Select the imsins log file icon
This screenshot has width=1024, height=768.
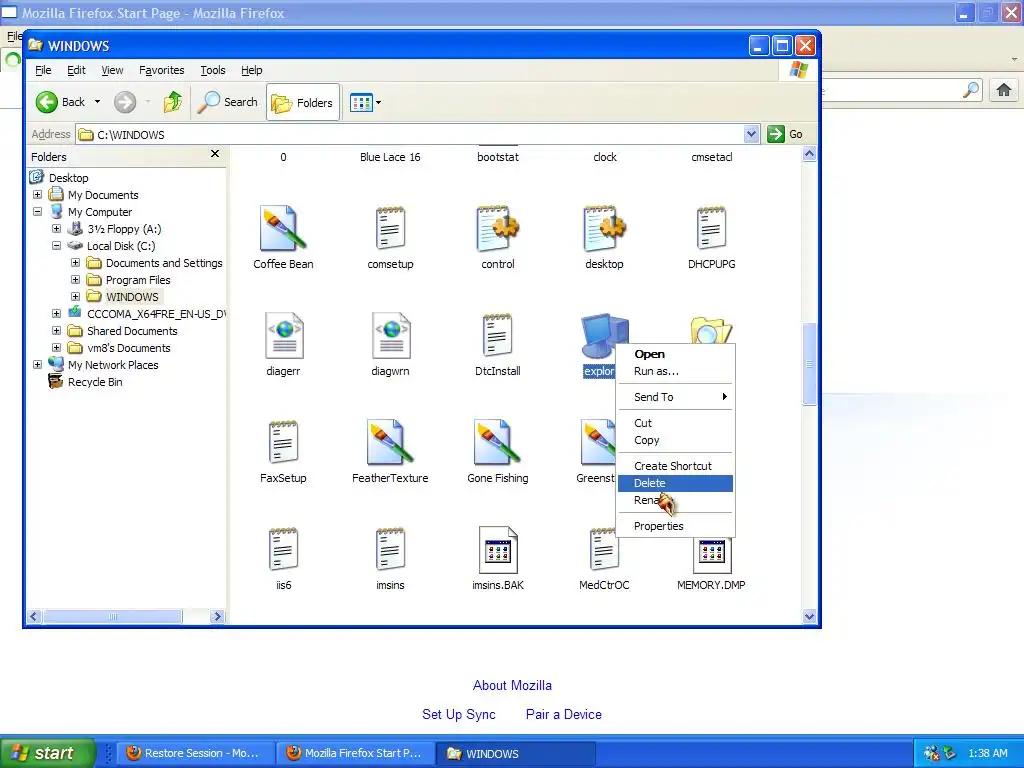390,550
